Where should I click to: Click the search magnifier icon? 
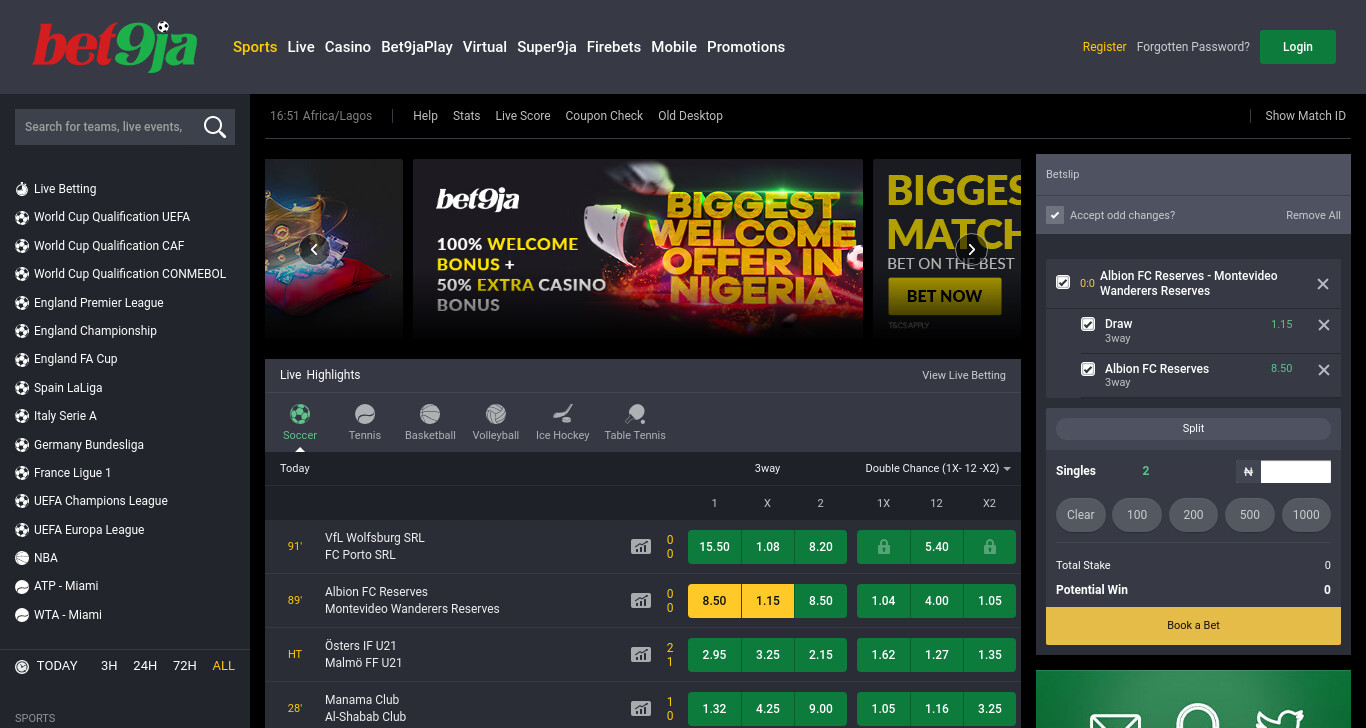point(214,126)
